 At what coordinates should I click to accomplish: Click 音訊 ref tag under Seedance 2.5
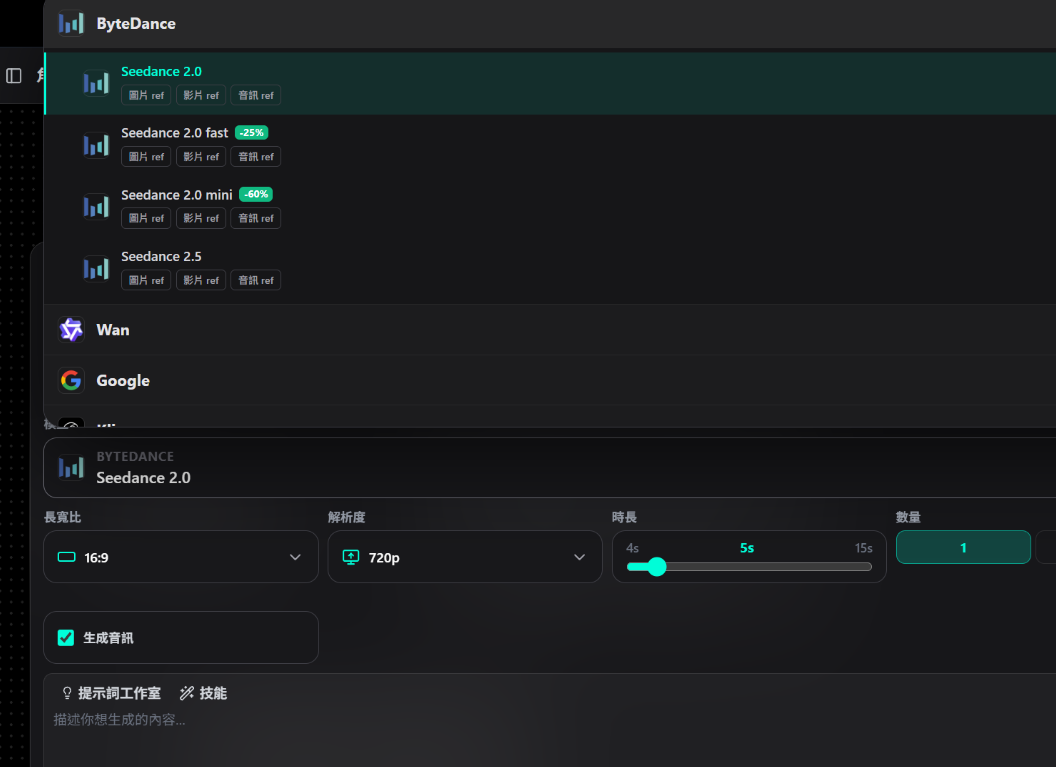(x=256, y=280)
